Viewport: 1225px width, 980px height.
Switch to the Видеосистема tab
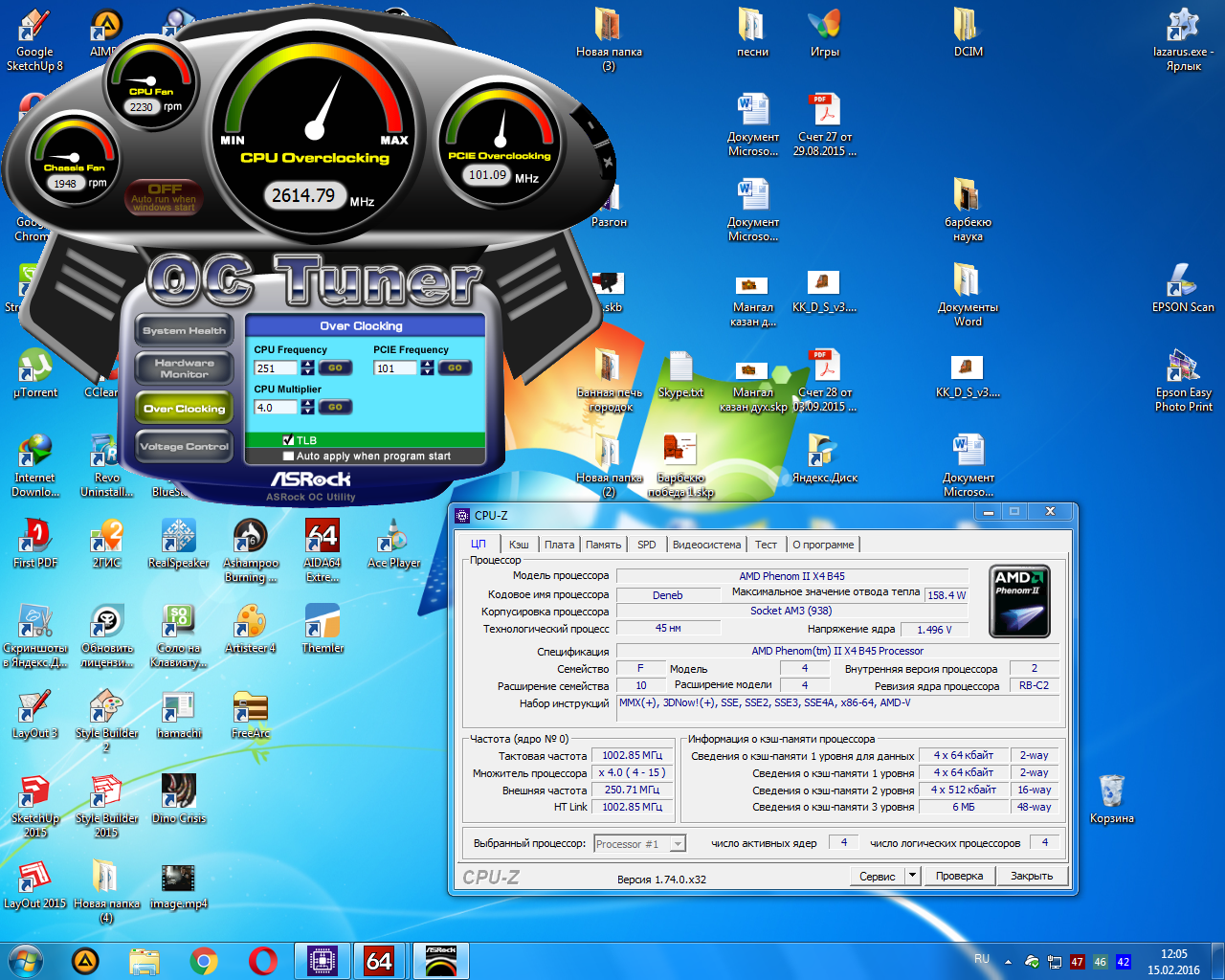(706, 545)
